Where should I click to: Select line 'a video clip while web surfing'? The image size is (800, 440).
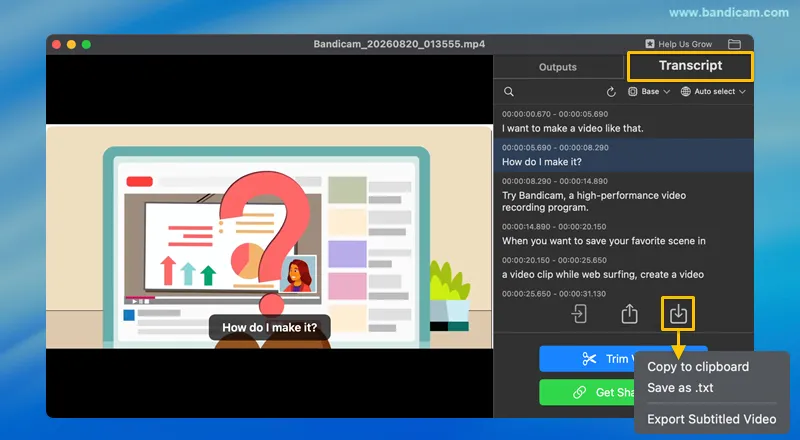pyautogui.click(x=603, y=275)
